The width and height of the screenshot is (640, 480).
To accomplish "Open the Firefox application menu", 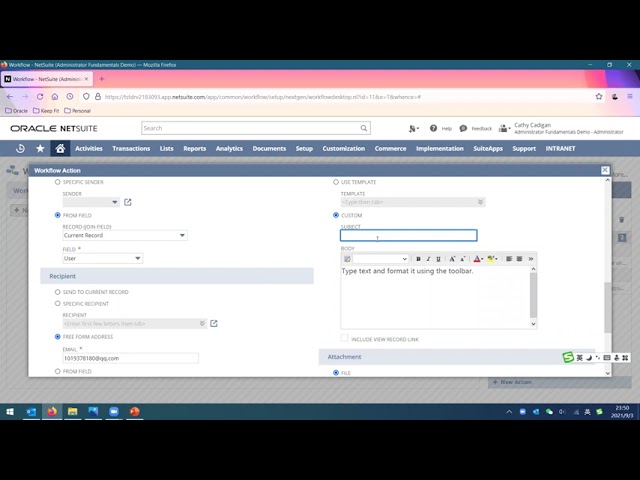I will click(x=630, y=97).
